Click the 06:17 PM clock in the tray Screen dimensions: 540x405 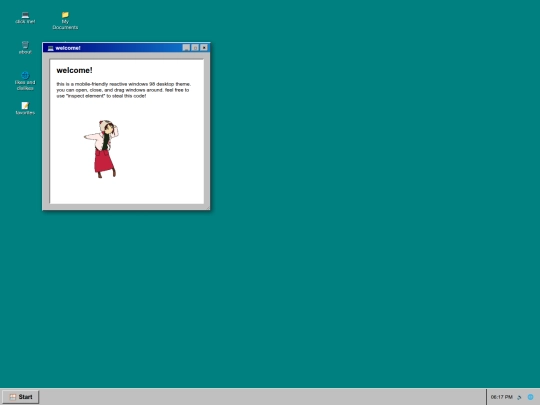pyautogui.click(x=501, y=397)
